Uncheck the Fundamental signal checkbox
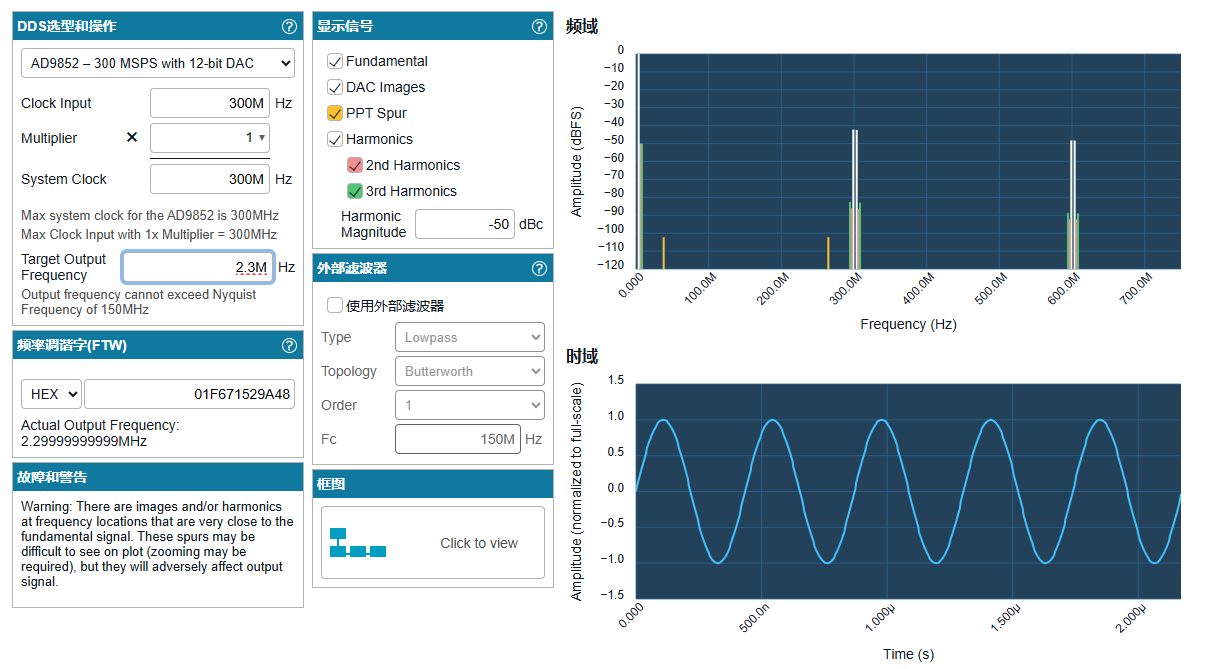Screen dimensions: 1228x669 tap(335, 62)
